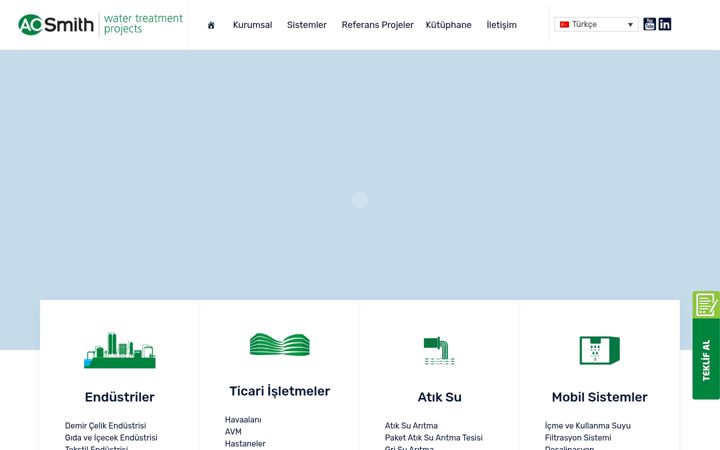Open the LinkedIn page icon
720x450 pixels.
[664, 24]
